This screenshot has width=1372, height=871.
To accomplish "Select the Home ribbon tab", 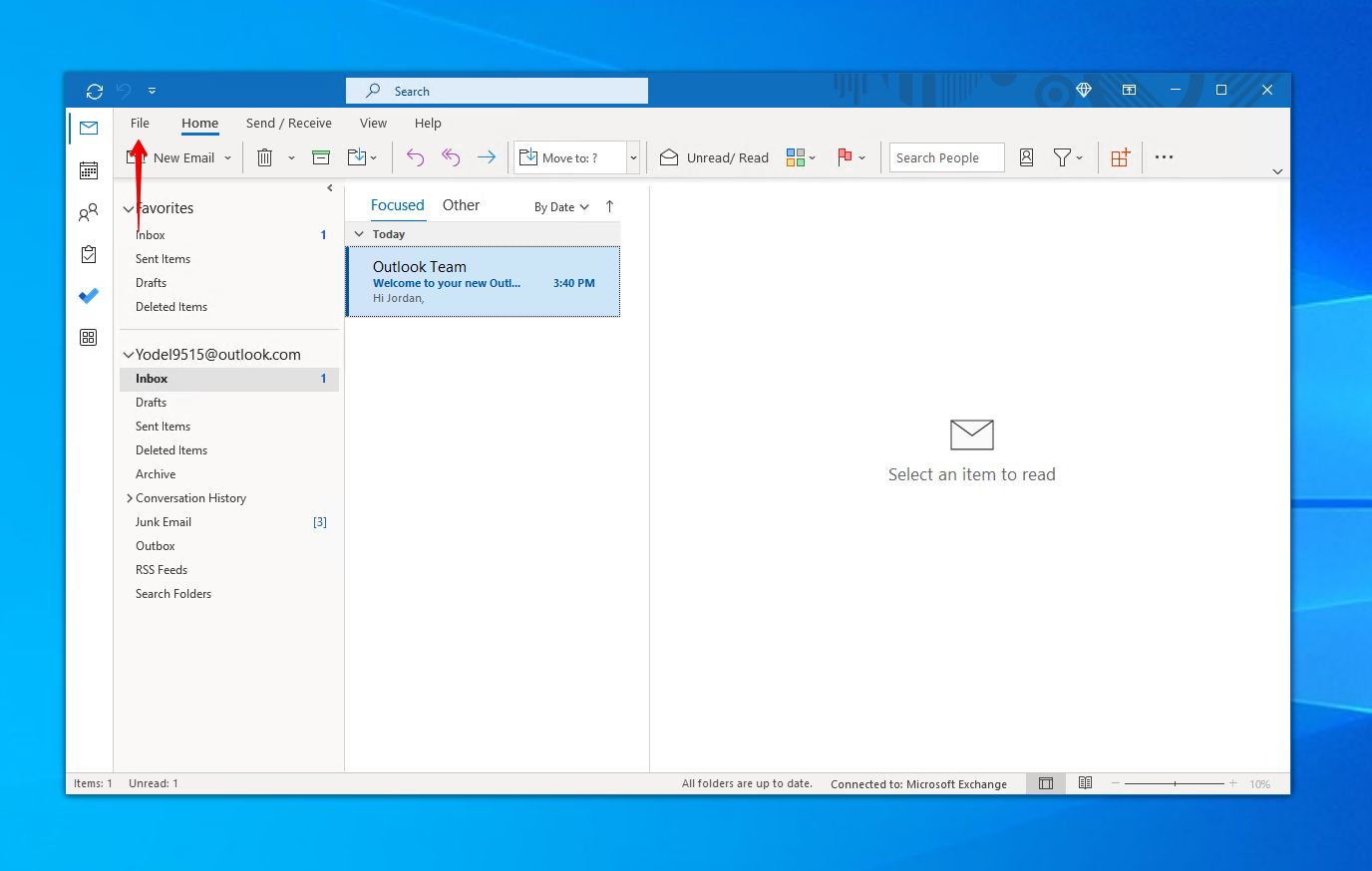I will click(199, 123).
